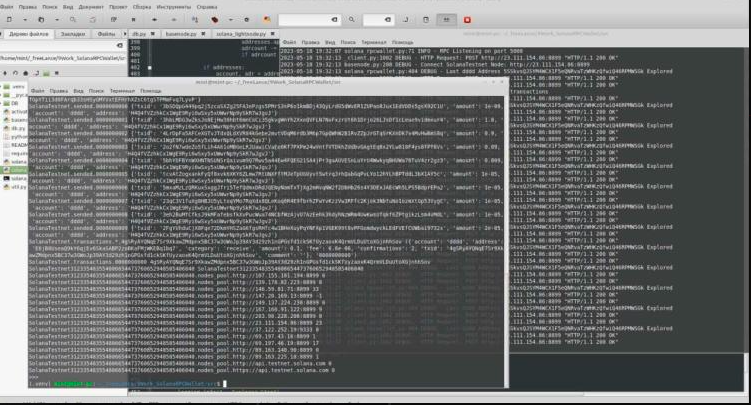Select the DB folder in file tree
The height and width of the screenshot is (405, 751).
(14, 103)
